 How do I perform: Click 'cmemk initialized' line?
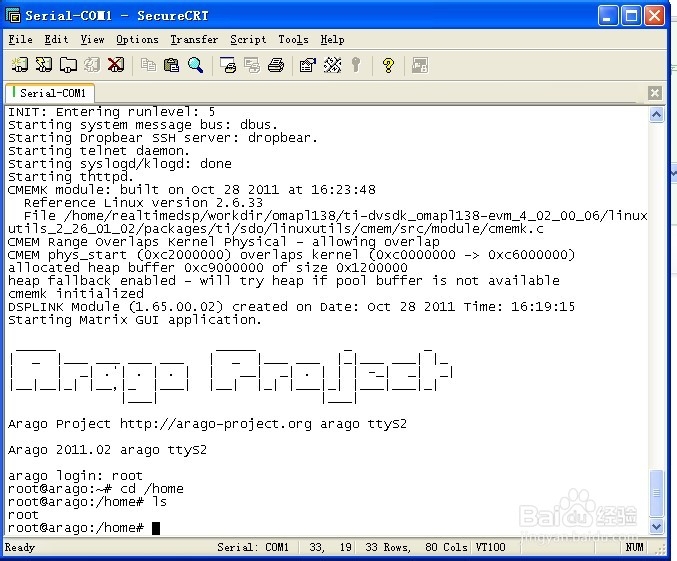tap(76, 294)
